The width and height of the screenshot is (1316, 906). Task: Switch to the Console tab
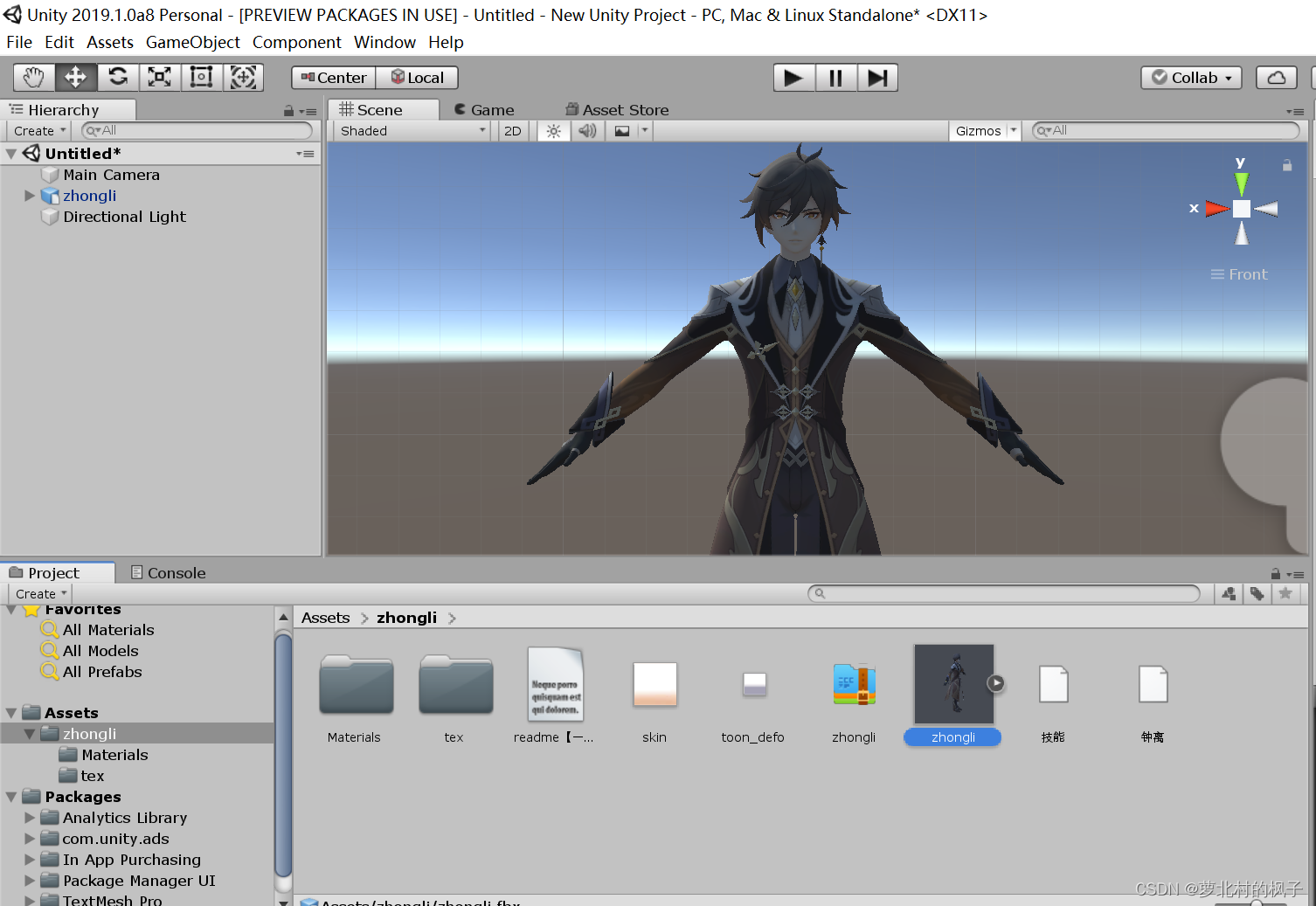168,573
